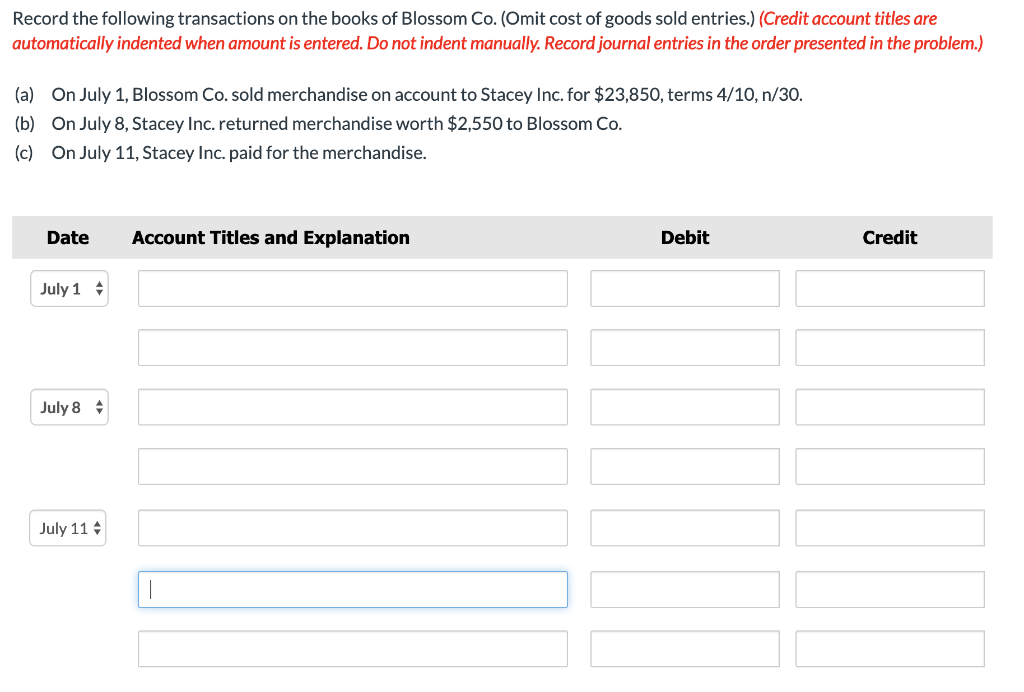Image resolution: width=1024 pixels, height=692 pixels.
Task: Click the Account Titles and Explanation header
Action: pos(270,237)
